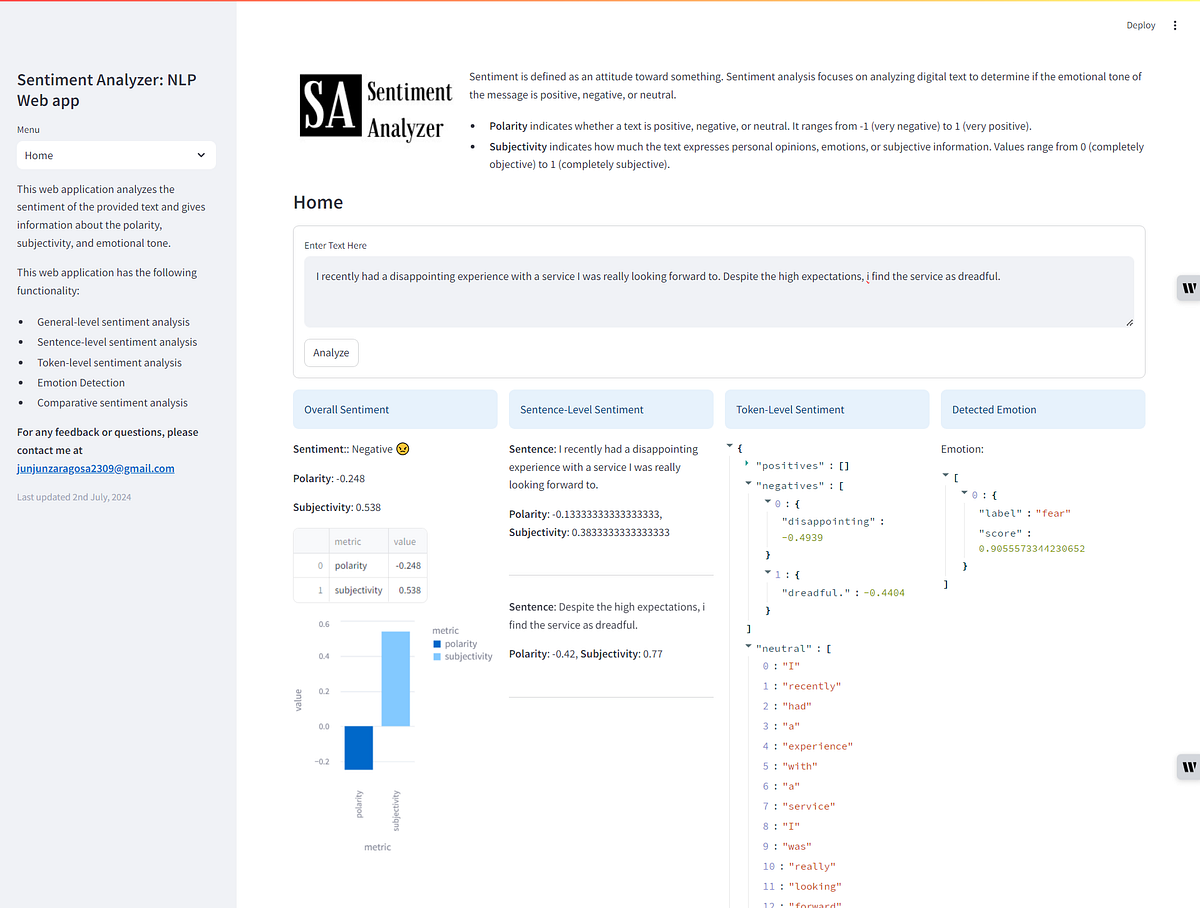This screenshot has height=908, width=1200.
Task: Open the junjunzaragosa2309@gmail.com email link
Action: pyautogui.click(x=95, y=468)
